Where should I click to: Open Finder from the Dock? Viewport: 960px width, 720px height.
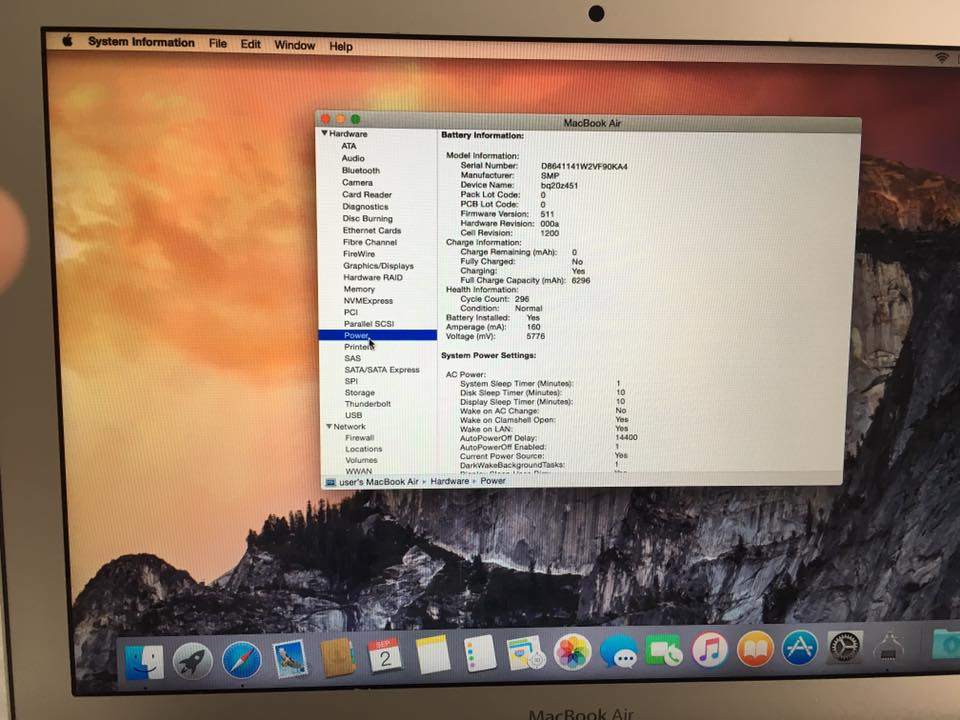coord(144,662)
